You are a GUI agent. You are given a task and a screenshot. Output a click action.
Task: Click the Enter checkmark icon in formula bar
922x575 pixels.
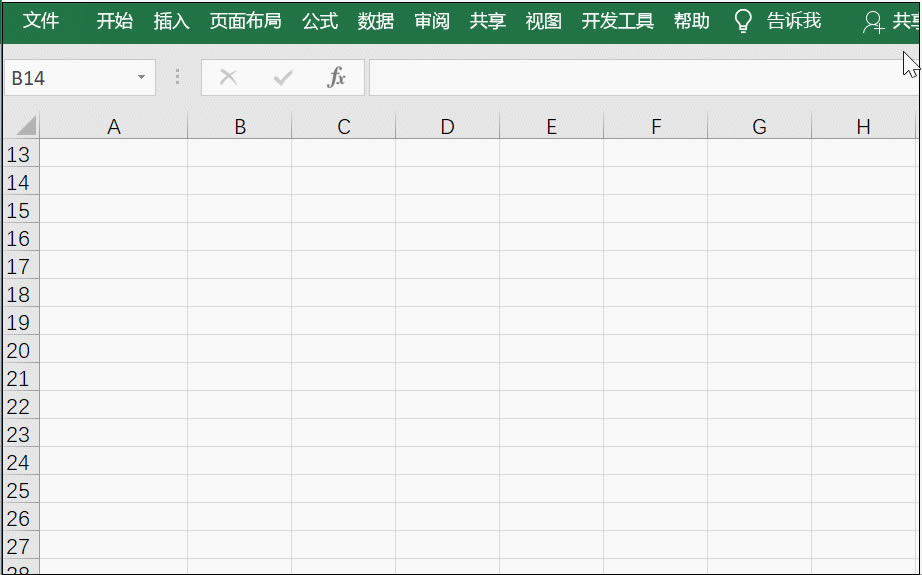[x=283, y=78]
